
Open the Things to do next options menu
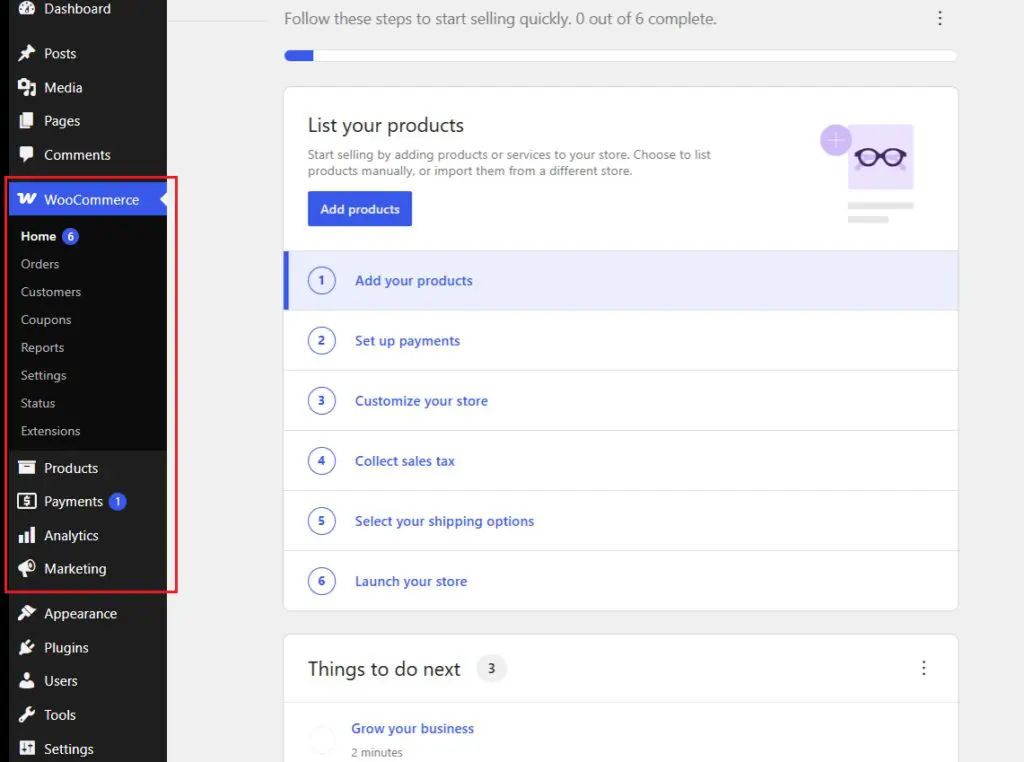[x=923, y=668]
